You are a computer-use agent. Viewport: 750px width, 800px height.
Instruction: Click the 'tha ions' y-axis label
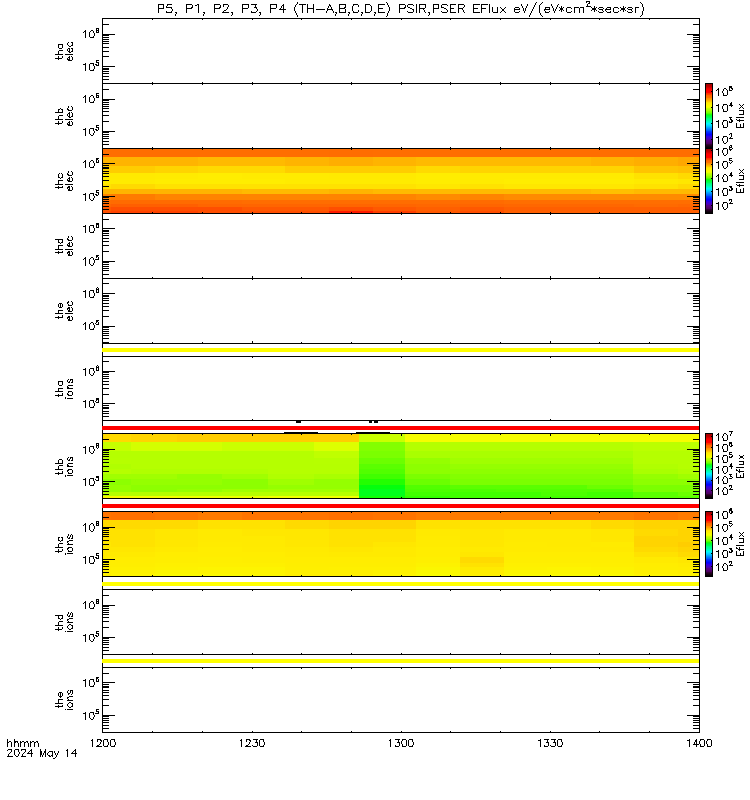click(65, 388)
